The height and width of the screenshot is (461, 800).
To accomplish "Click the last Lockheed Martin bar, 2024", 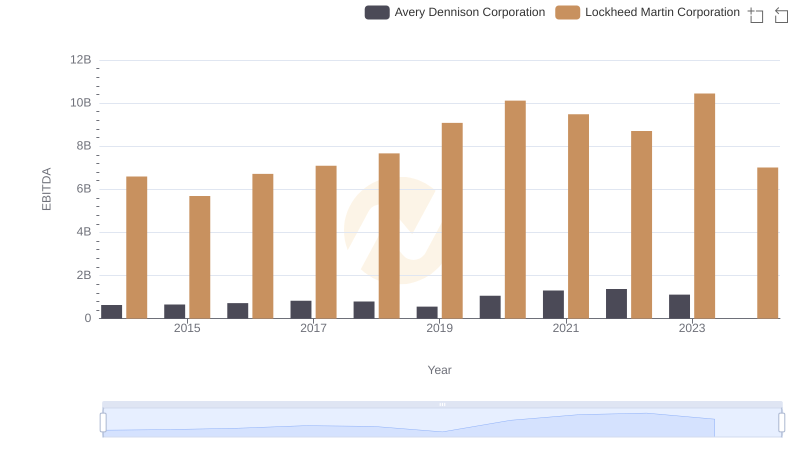I will (x=767, y=243).
